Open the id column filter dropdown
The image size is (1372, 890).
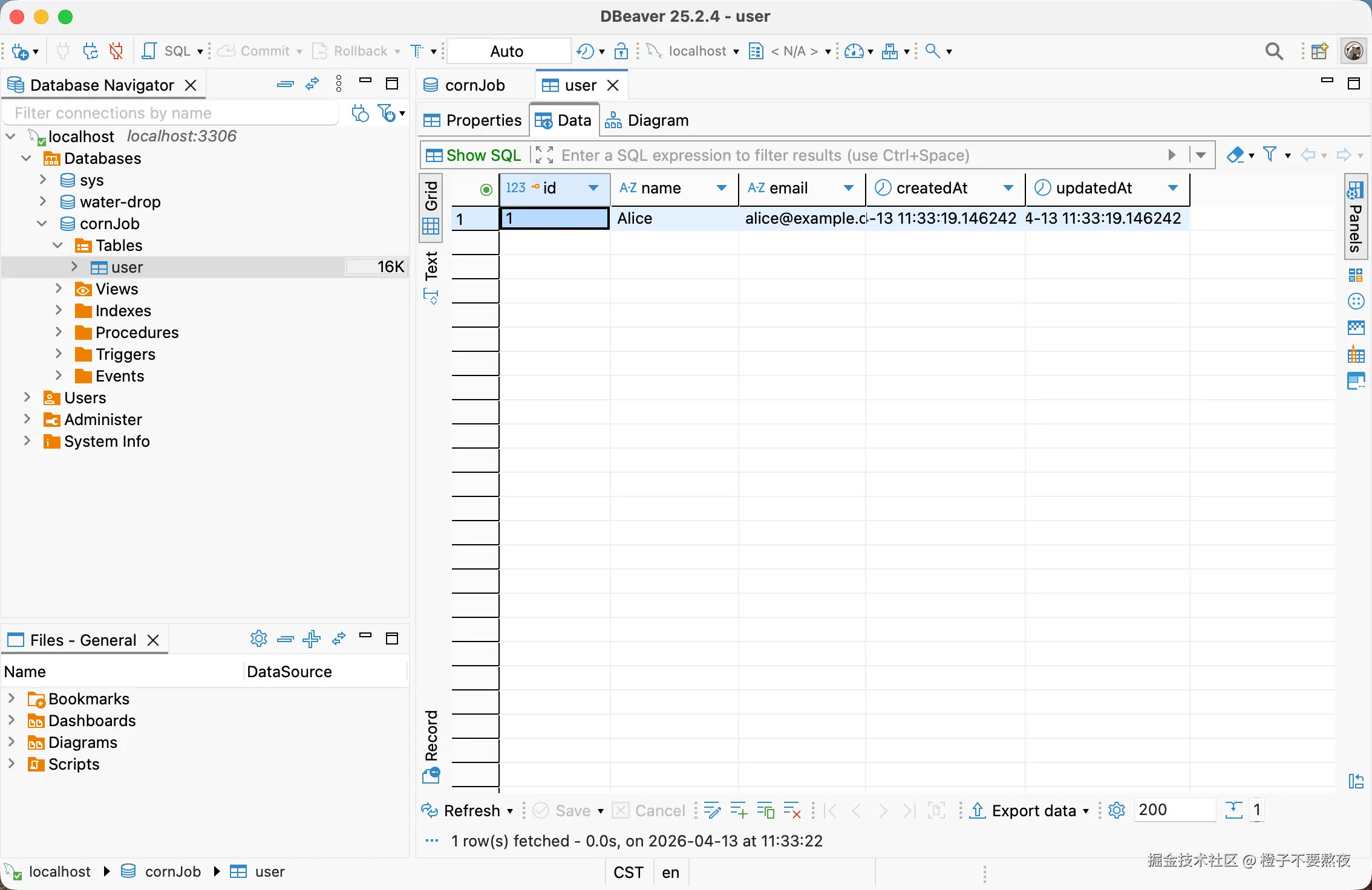[593, 188]
